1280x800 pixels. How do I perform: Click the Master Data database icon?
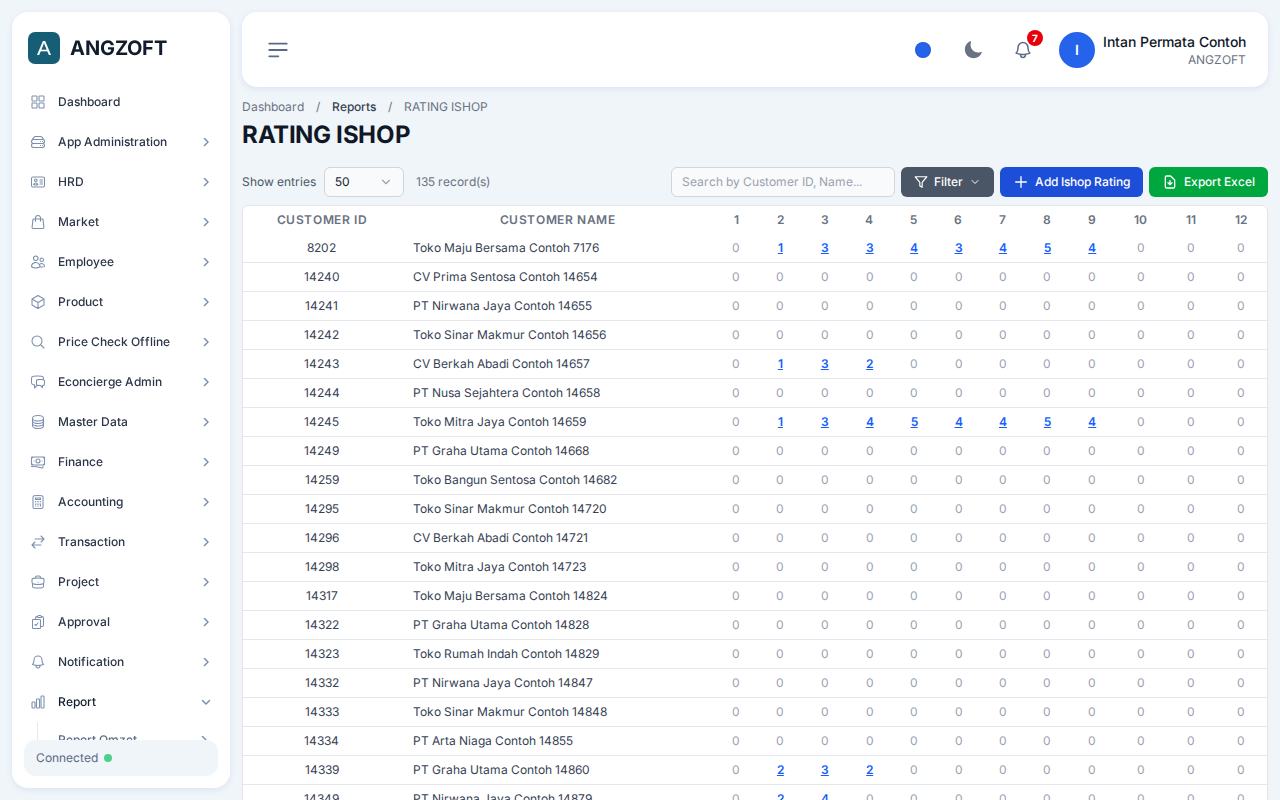point(38,422)
